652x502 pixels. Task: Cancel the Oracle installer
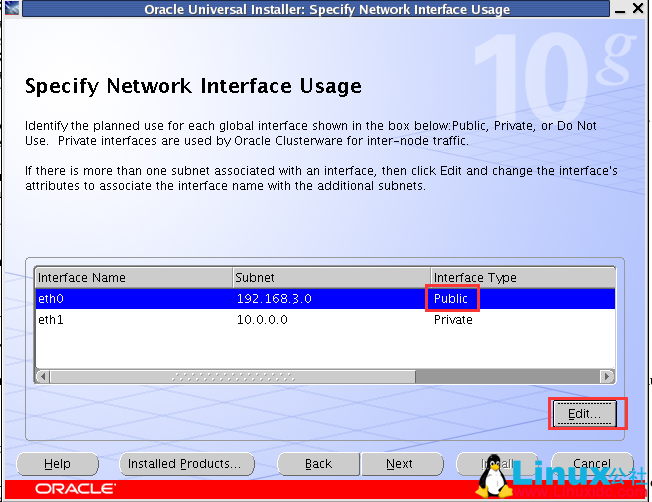592,463
